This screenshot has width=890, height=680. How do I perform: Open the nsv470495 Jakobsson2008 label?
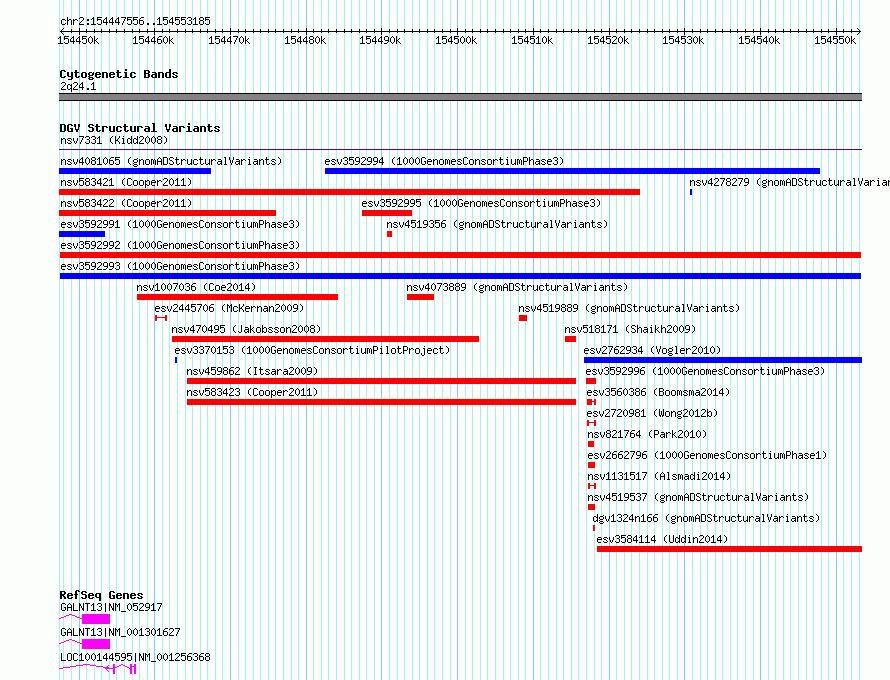point(246,329)
